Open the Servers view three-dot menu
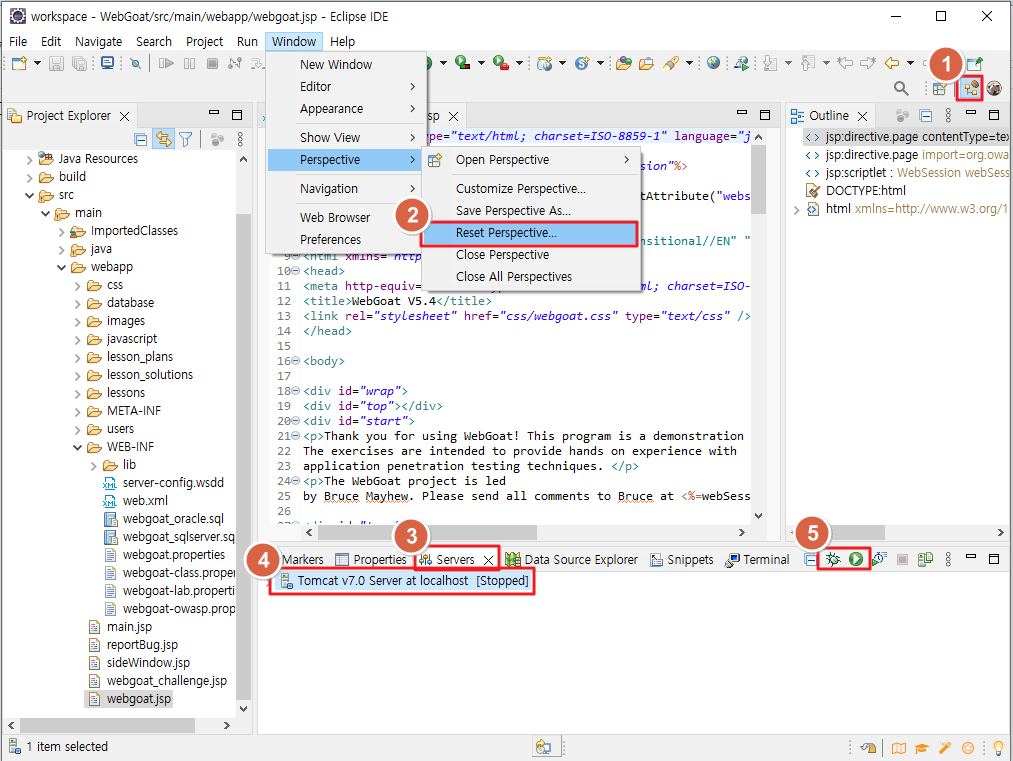Viewport: 1013px width, 761px height. (x=948, y=559)
